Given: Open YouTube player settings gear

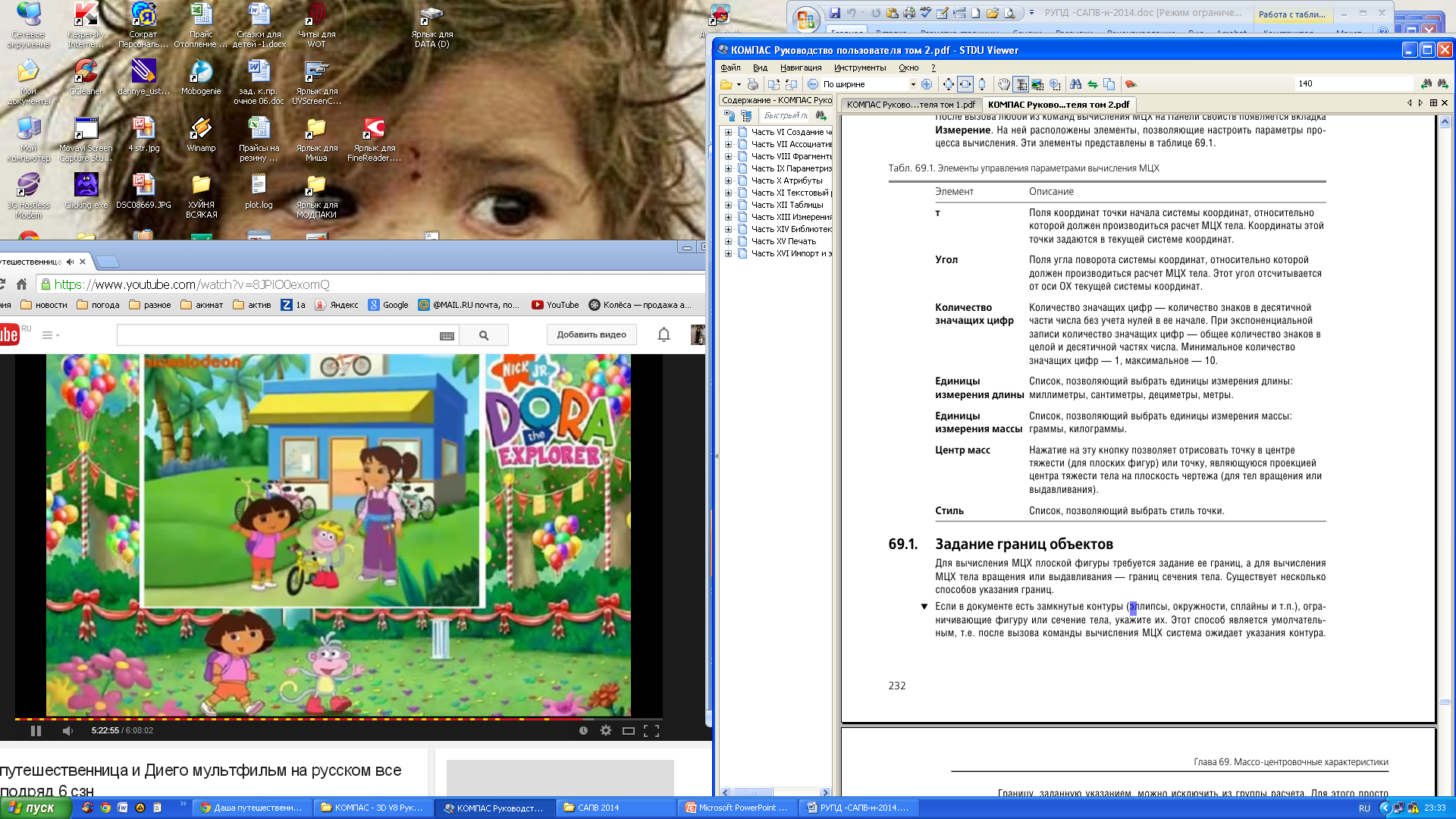Looking at the screenshot, I should click(605, 730).
